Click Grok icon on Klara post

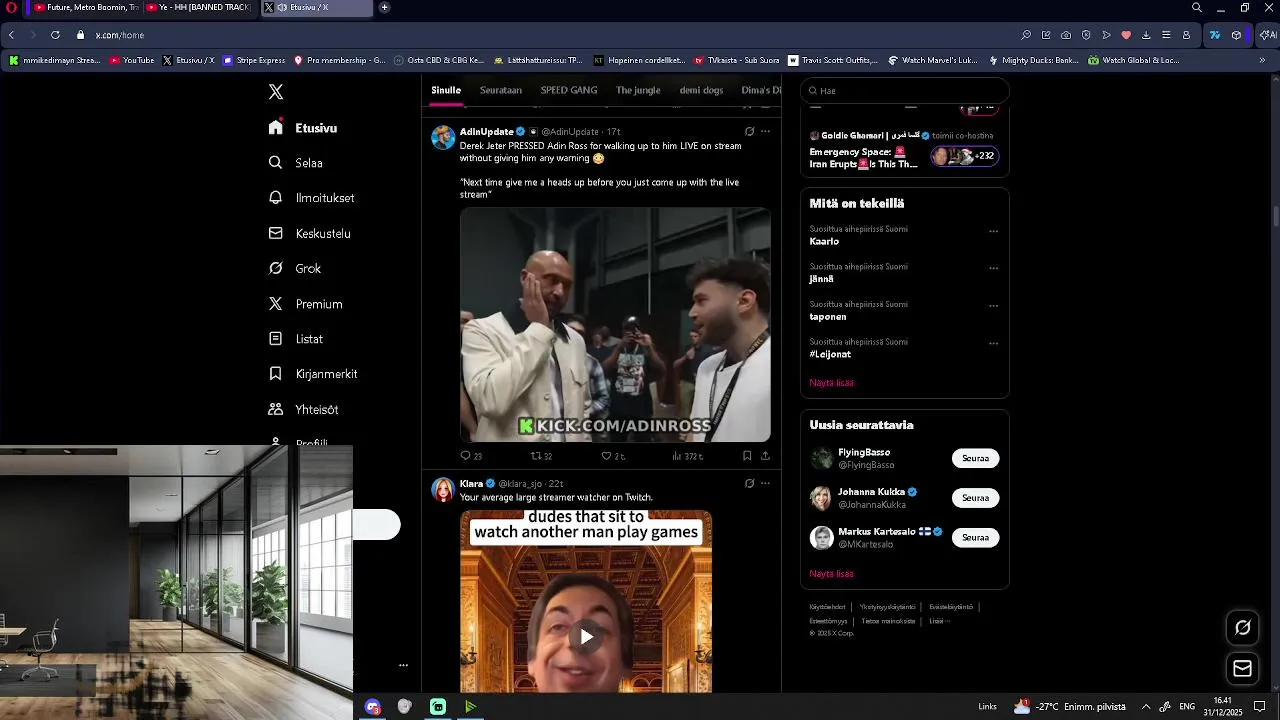[749, 483]
